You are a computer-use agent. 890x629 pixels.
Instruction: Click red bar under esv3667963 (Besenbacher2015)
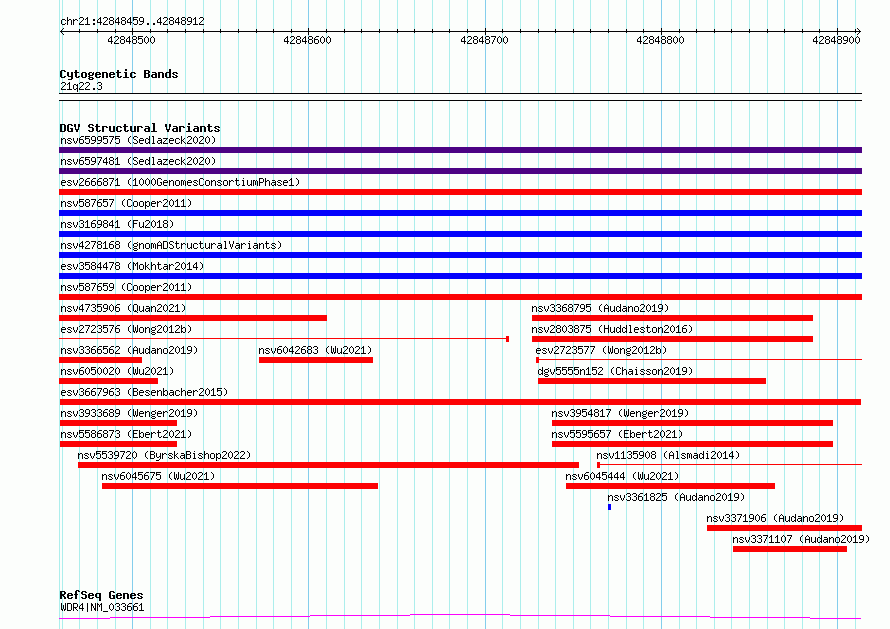pos(460,402)
